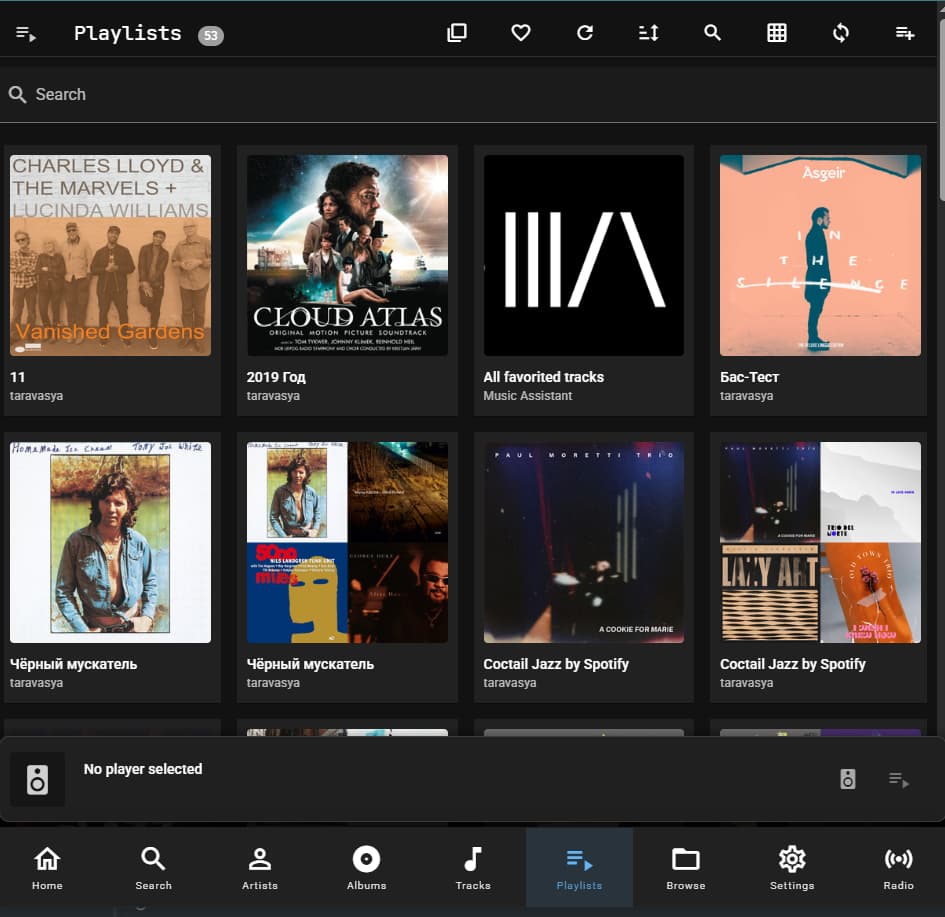Toggle the multi-select items icon in the toolbar
Viewport: 945px width, 917px height.
pos(457,33)
